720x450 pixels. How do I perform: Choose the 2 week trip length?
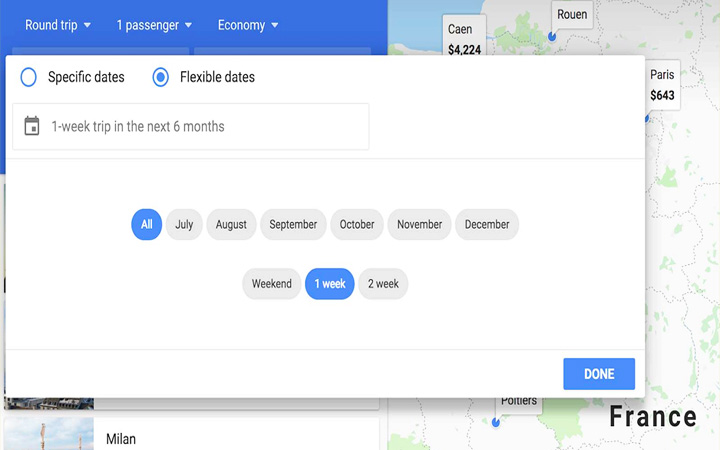[383, 284]
